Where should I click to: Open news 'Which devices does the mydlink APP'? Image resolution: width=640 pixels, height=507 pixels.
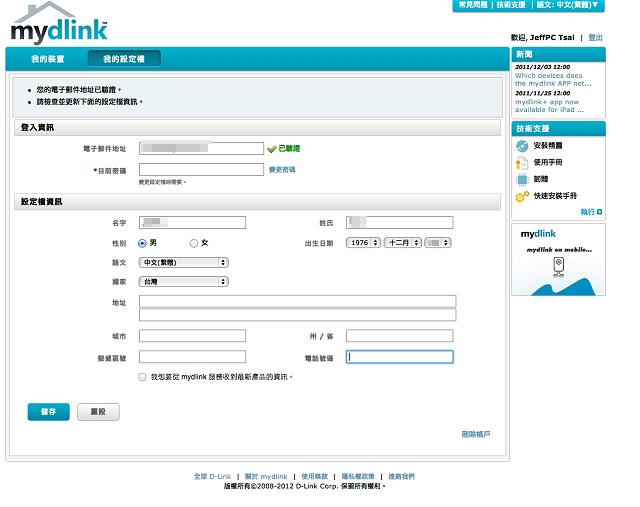pos(553,80)
